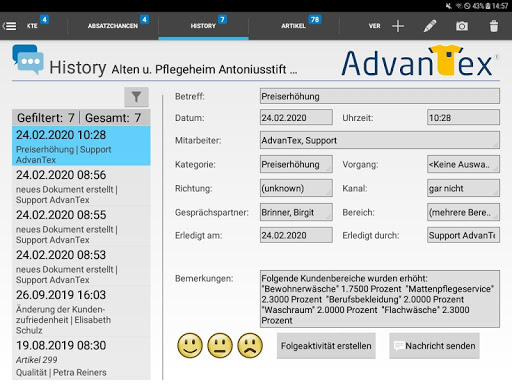Screen dimensions: 512x384
Task: Open the Richtung dropdown
Action: pos(296,188)
